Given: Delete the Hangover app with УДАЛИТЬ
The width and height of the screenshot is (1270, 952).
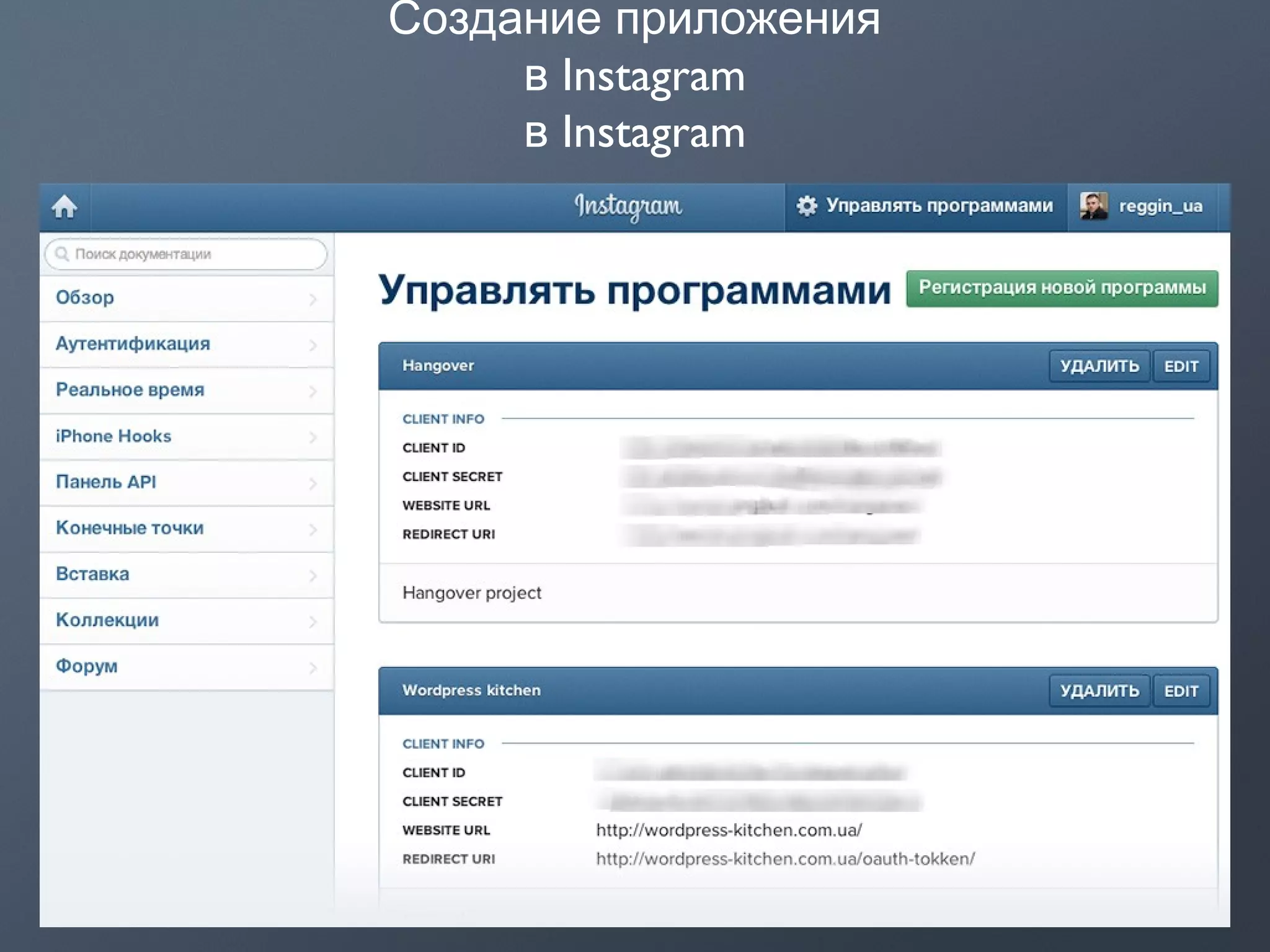Looking at the screenshot, I should pyautogui.click(x=1099, y=366).
